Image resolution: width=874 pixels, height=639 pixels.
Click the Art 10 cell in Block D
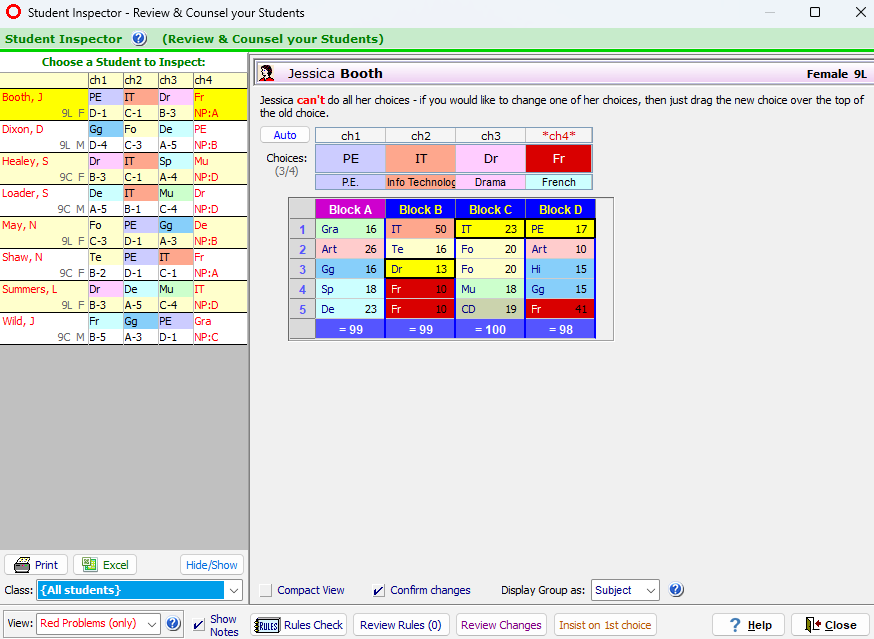560,249
